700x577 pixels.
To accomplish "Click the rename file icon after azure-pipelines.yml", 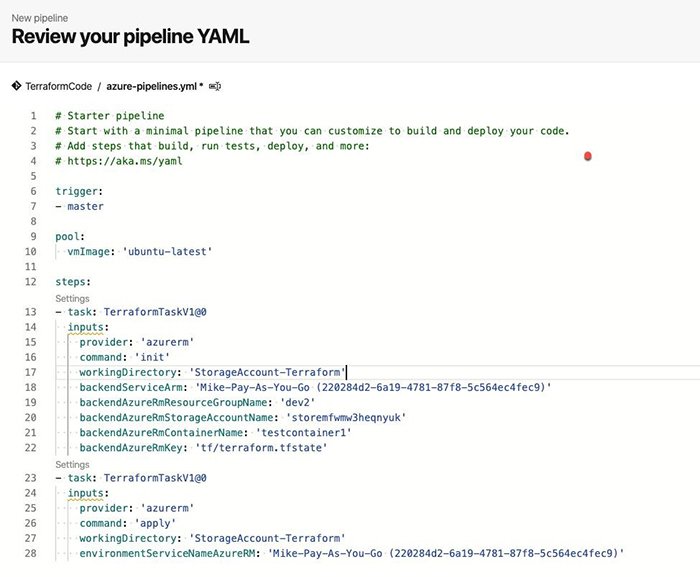I will 215,87.
